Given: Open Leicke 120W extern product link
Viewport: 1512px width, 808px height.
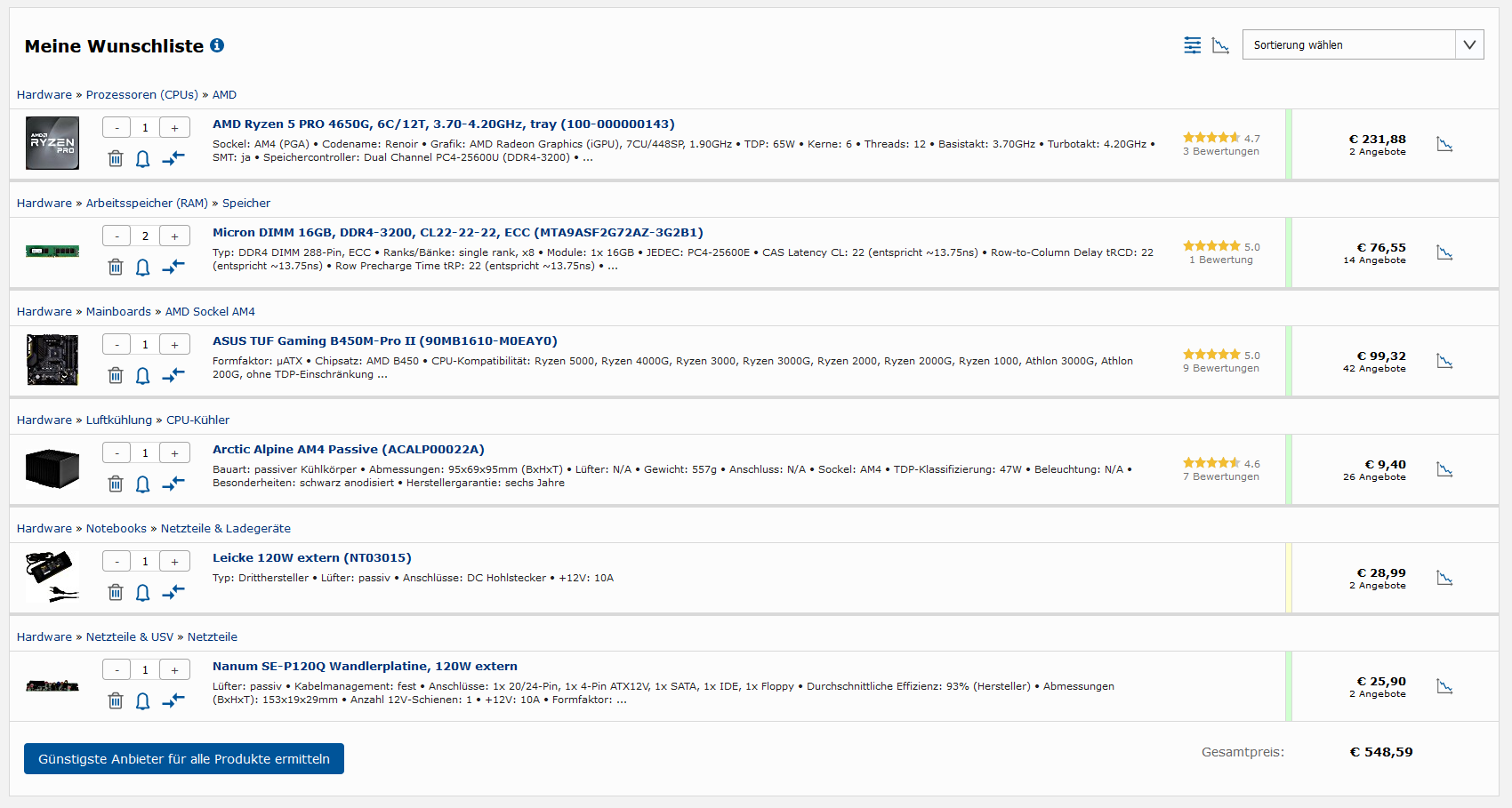Looking at the screenshot, I should [311, 557].
